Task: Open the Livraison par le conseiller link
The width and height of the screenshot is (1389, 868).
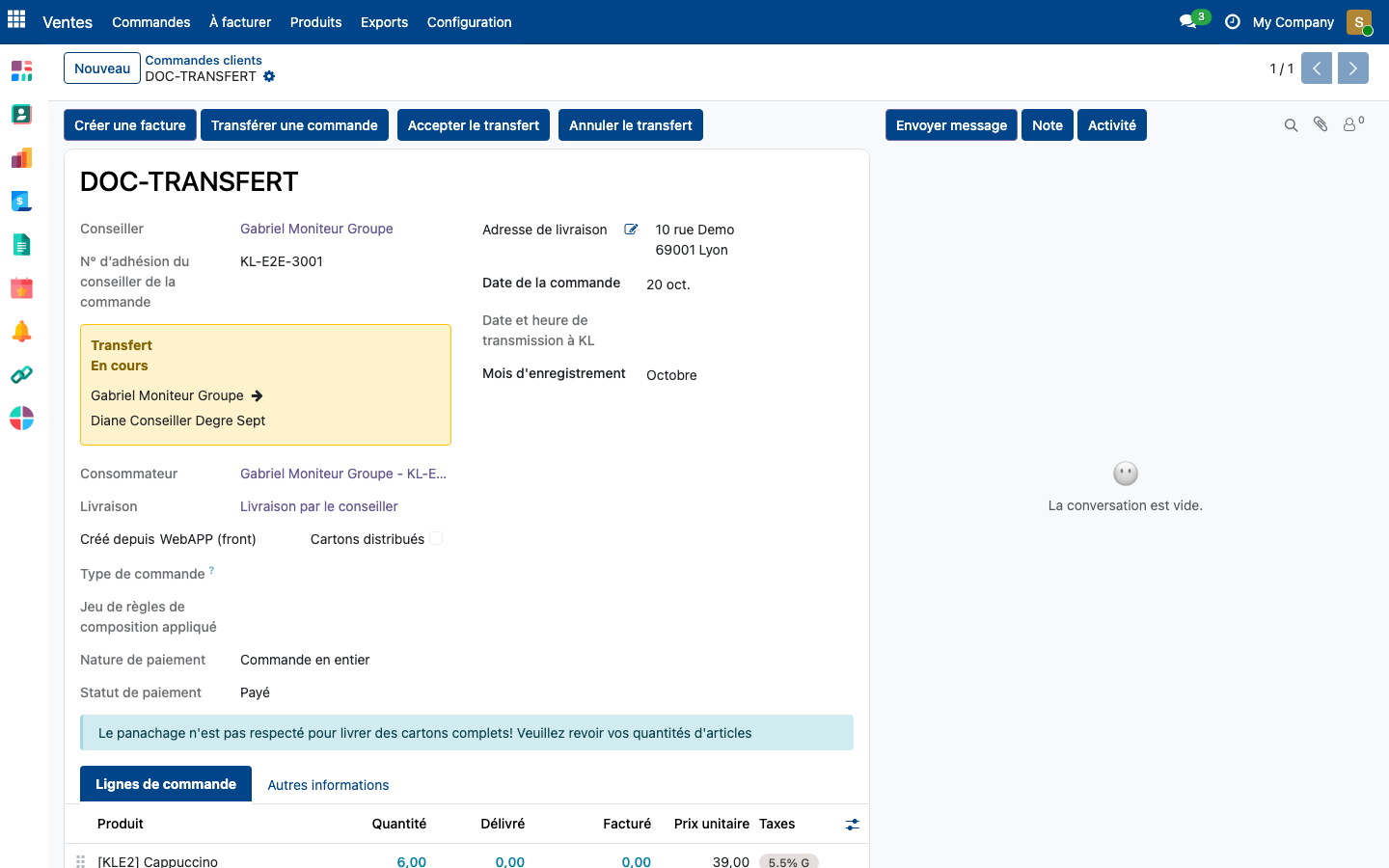Action: point(319,506)
